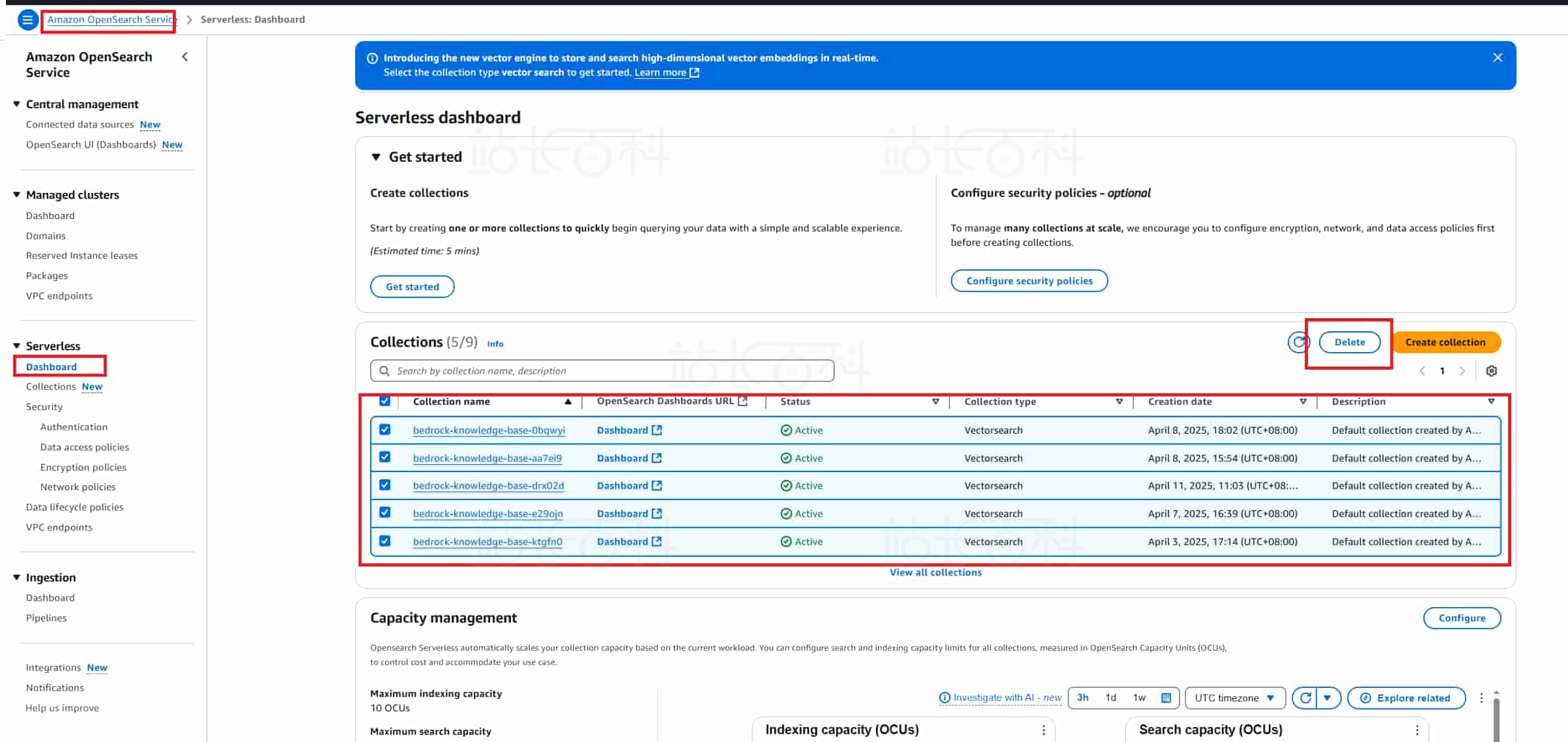Click the collections refresh icon
The image size is (1568, 742).
tap(1298, 342)
